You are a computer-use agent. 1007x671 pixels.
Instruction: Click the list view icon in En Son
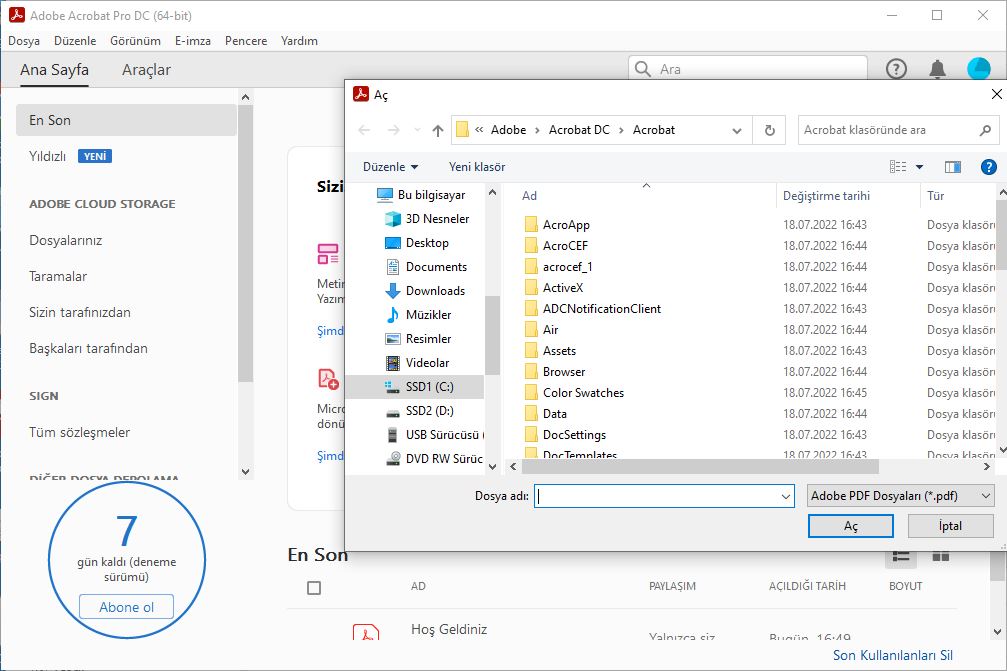(901, 556)
